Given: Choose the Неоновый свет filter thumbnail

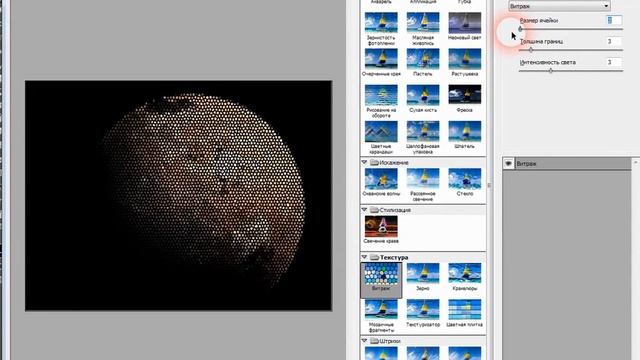Looking at the screenshot, I should pos(464,22).
